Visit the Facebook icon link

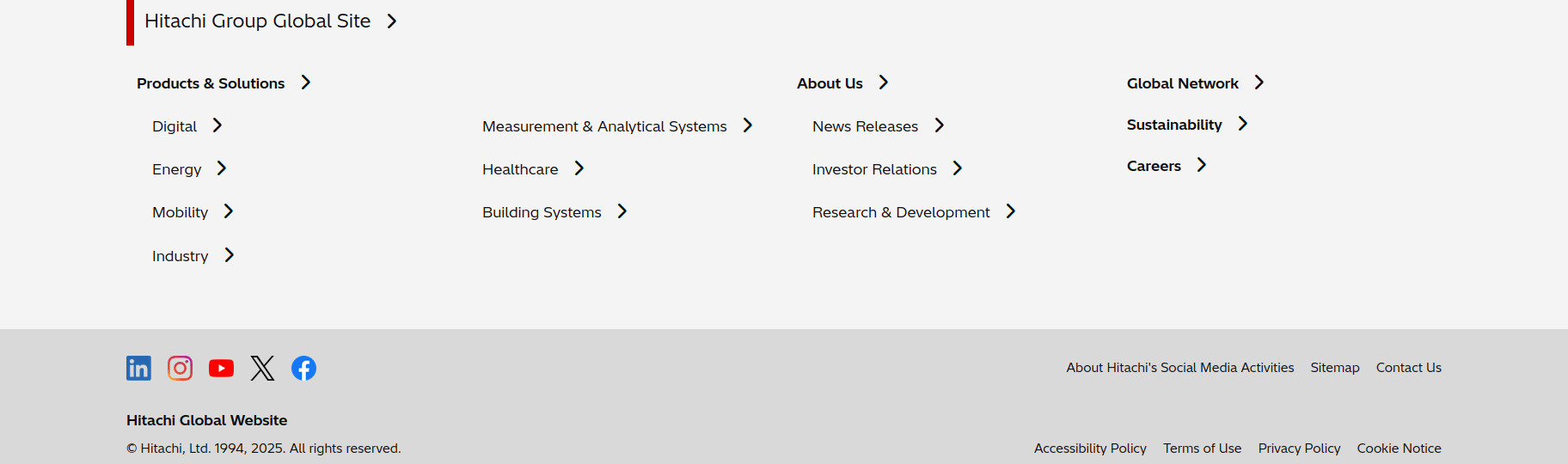tap(303, 368)
